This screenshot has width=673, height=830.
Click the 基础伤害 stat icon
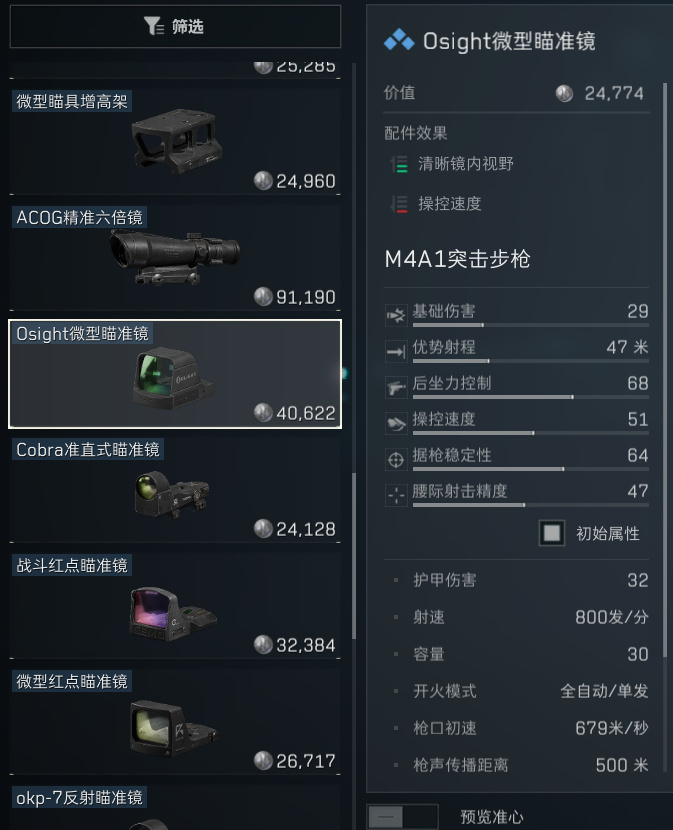[x=396, y=315]
